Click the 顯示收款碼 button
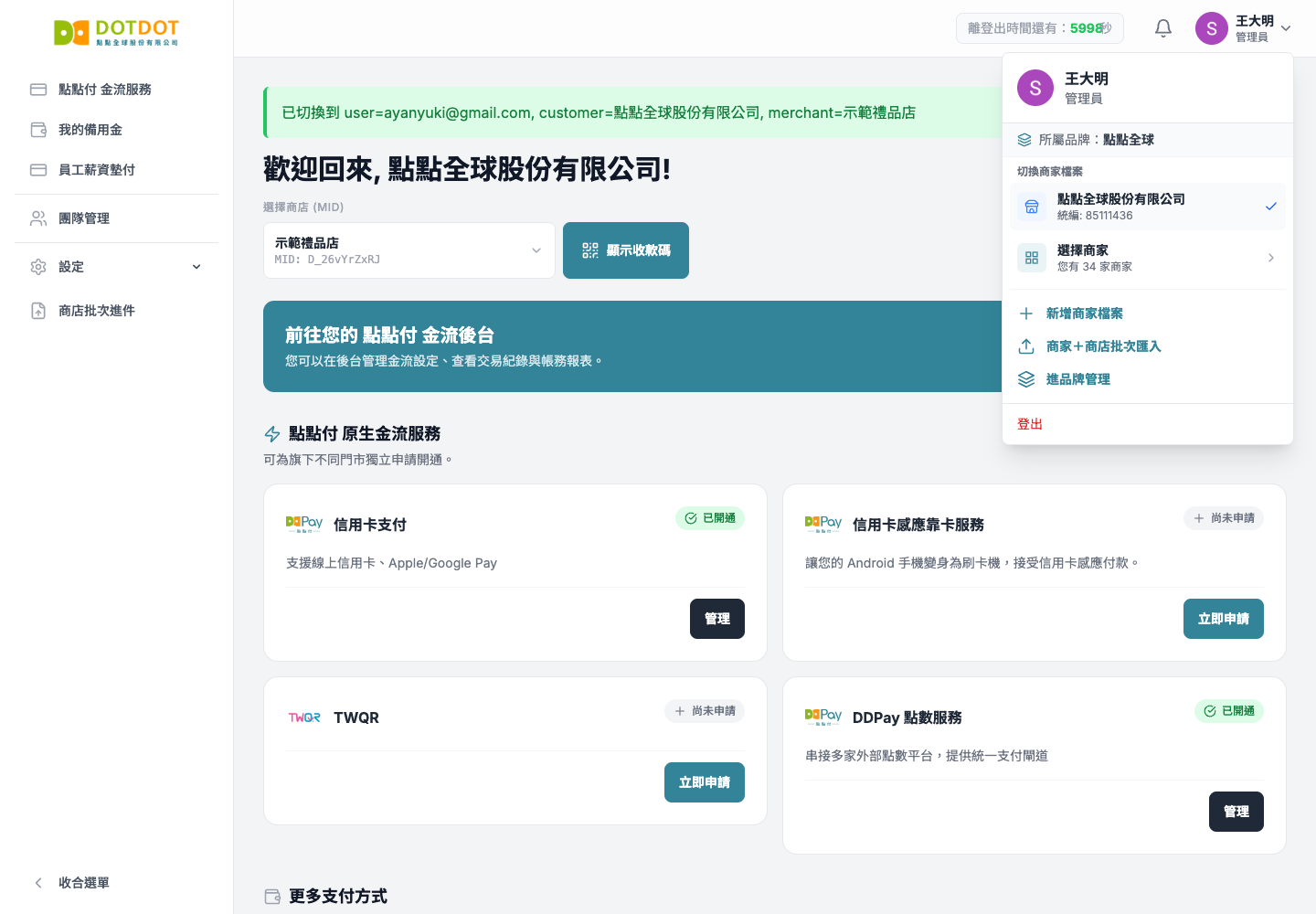Screen dimensions: 1316x914 pyautogui.click(x=626, y=250)
